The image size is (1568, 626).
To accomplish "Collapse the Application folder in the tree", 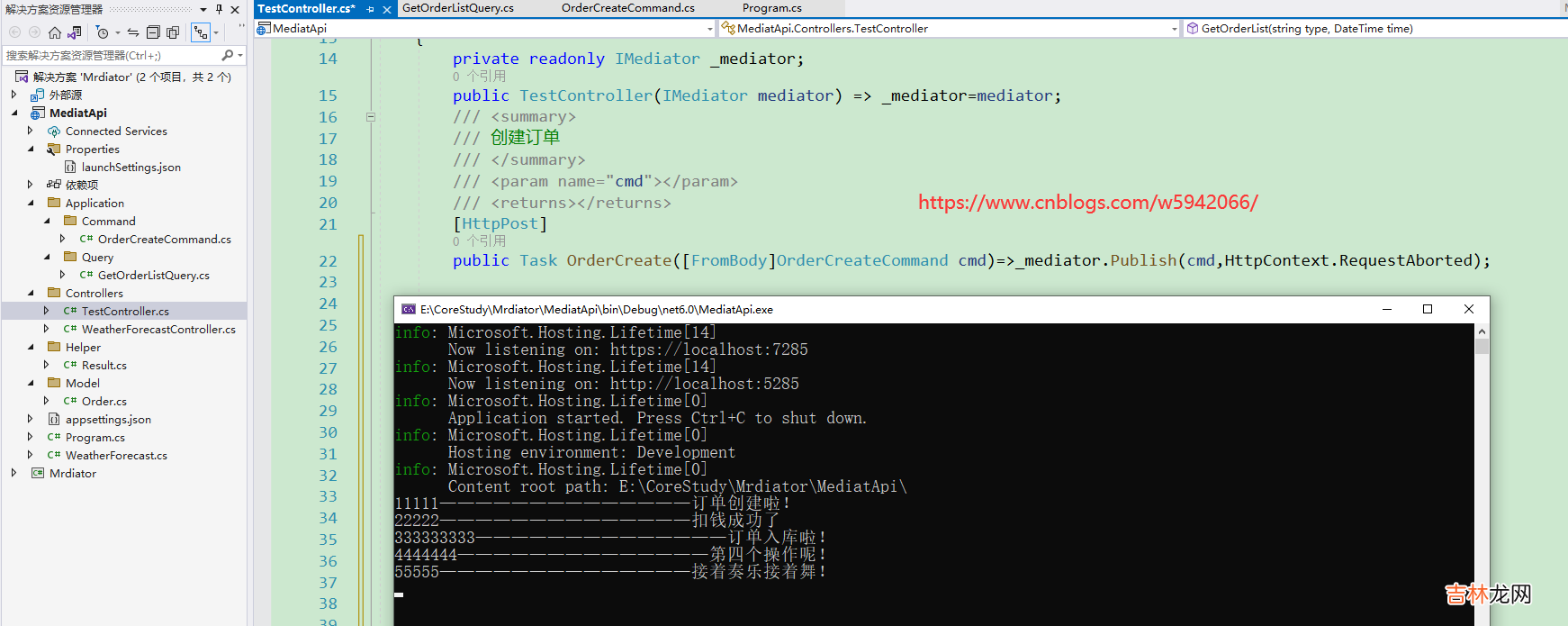I will [31, 203].
